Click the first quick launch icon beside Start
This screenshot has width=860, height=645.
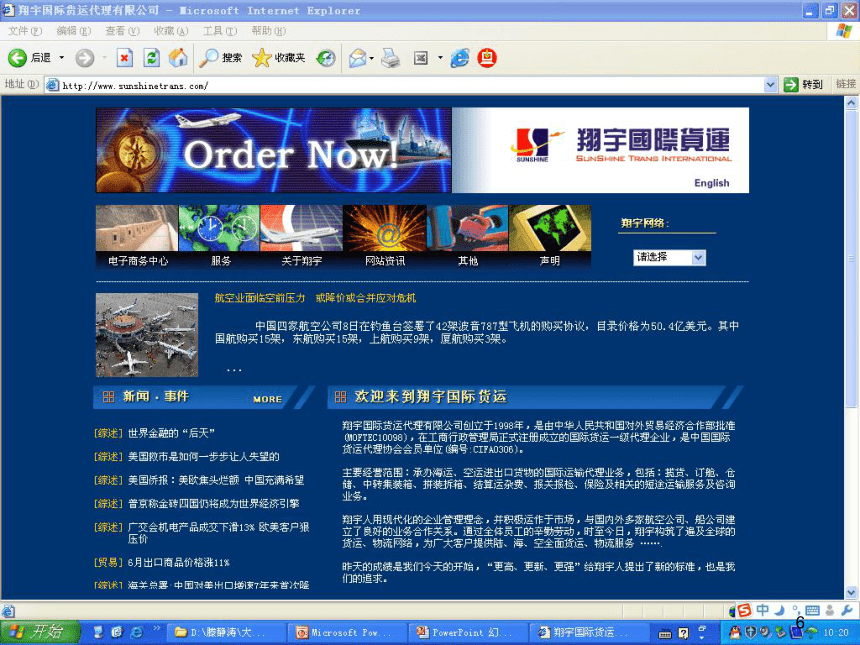pyautogui.click(x=98, y=632)
